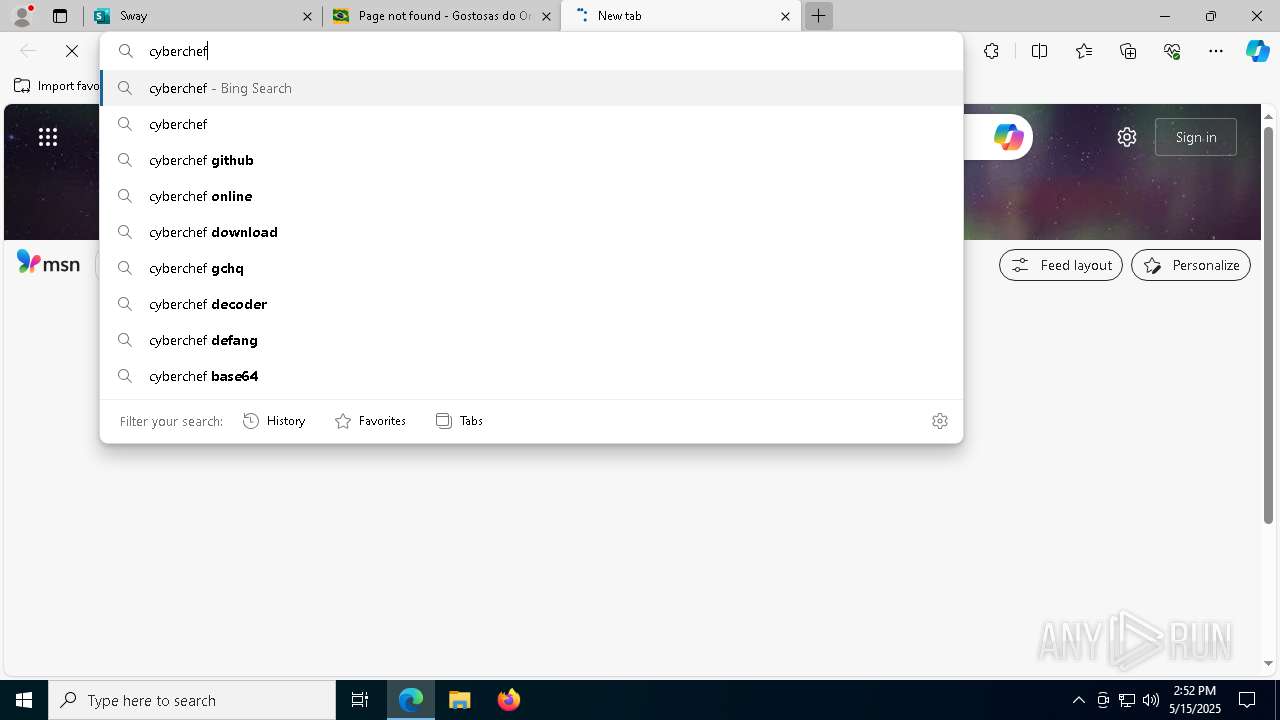Open Copilot sidebar icon
Viewport: 1280px width, 720px height.
point(1257,51)
